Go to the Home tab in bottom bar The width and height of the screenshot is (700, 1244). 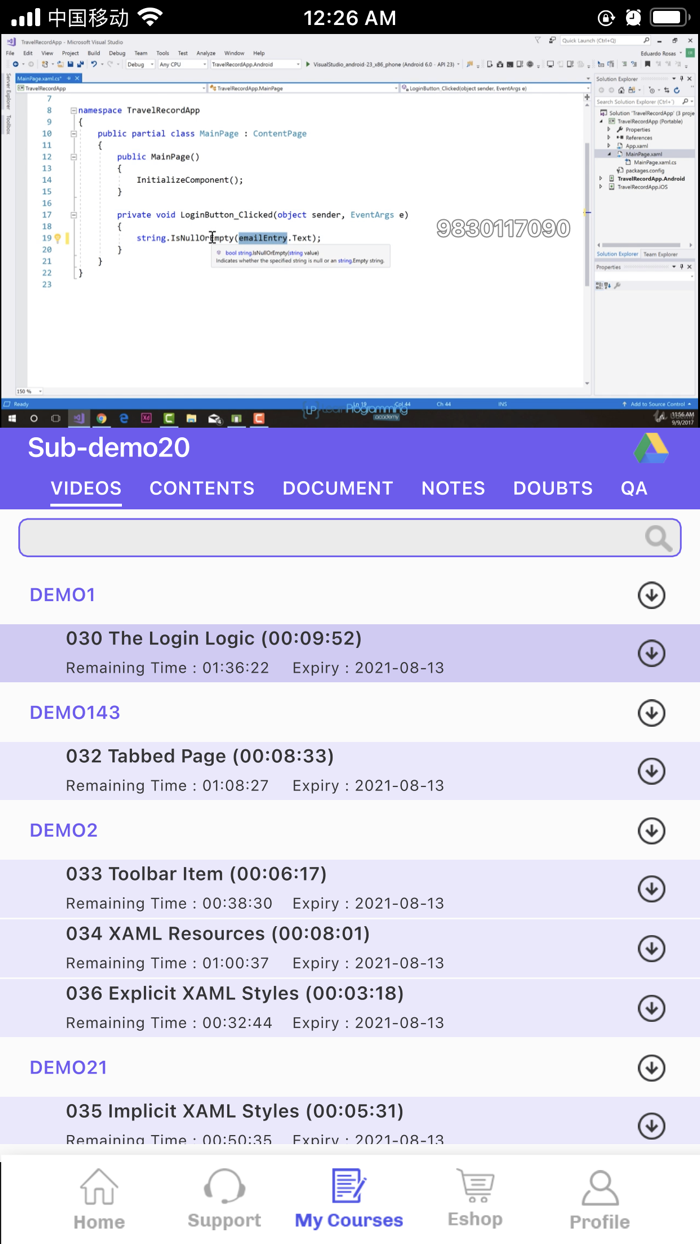click(99, 1200)
